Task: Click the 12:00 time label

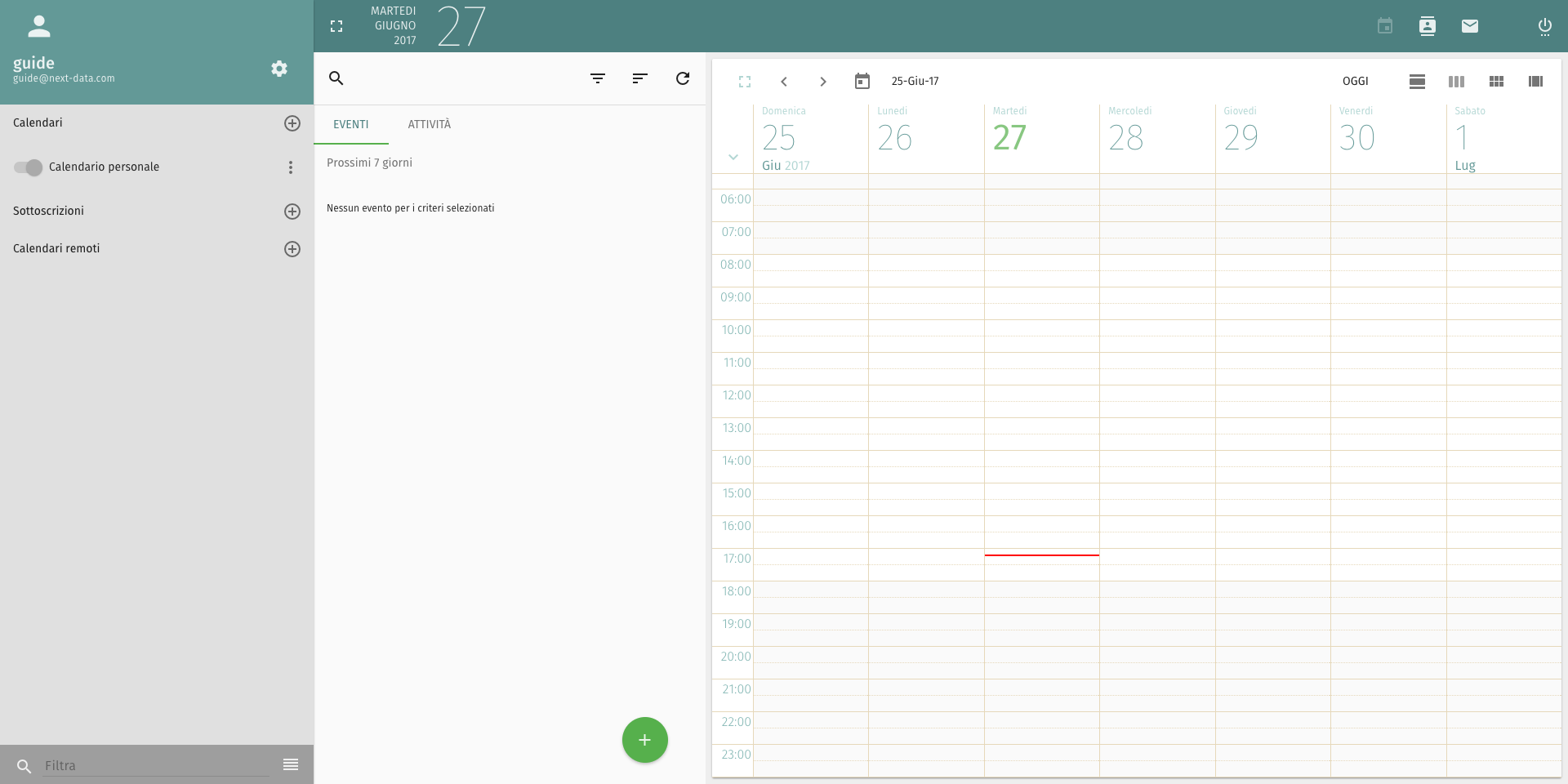Action: [736, 395]
